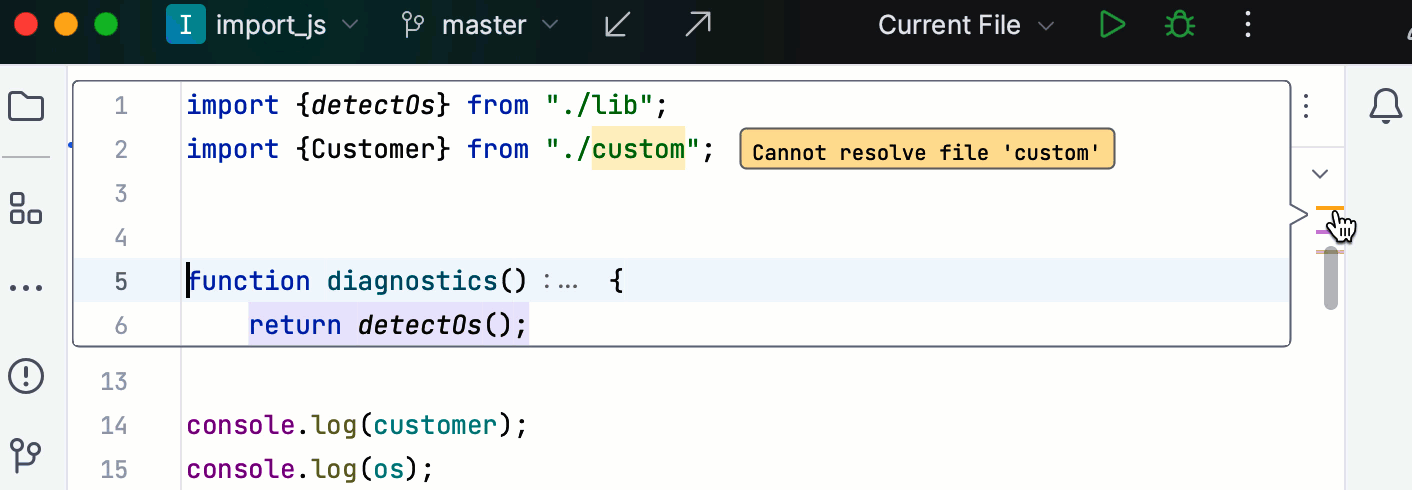Open the Problems tool window
This screenshot has width=1412, height=490.
tap(26, 376)
